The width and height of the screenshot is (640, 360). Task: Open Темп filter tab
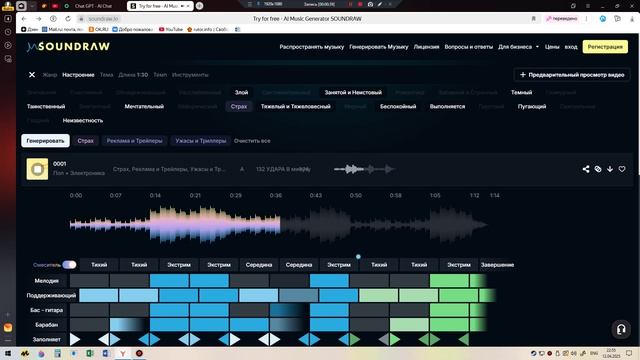(x=160, y=75)
